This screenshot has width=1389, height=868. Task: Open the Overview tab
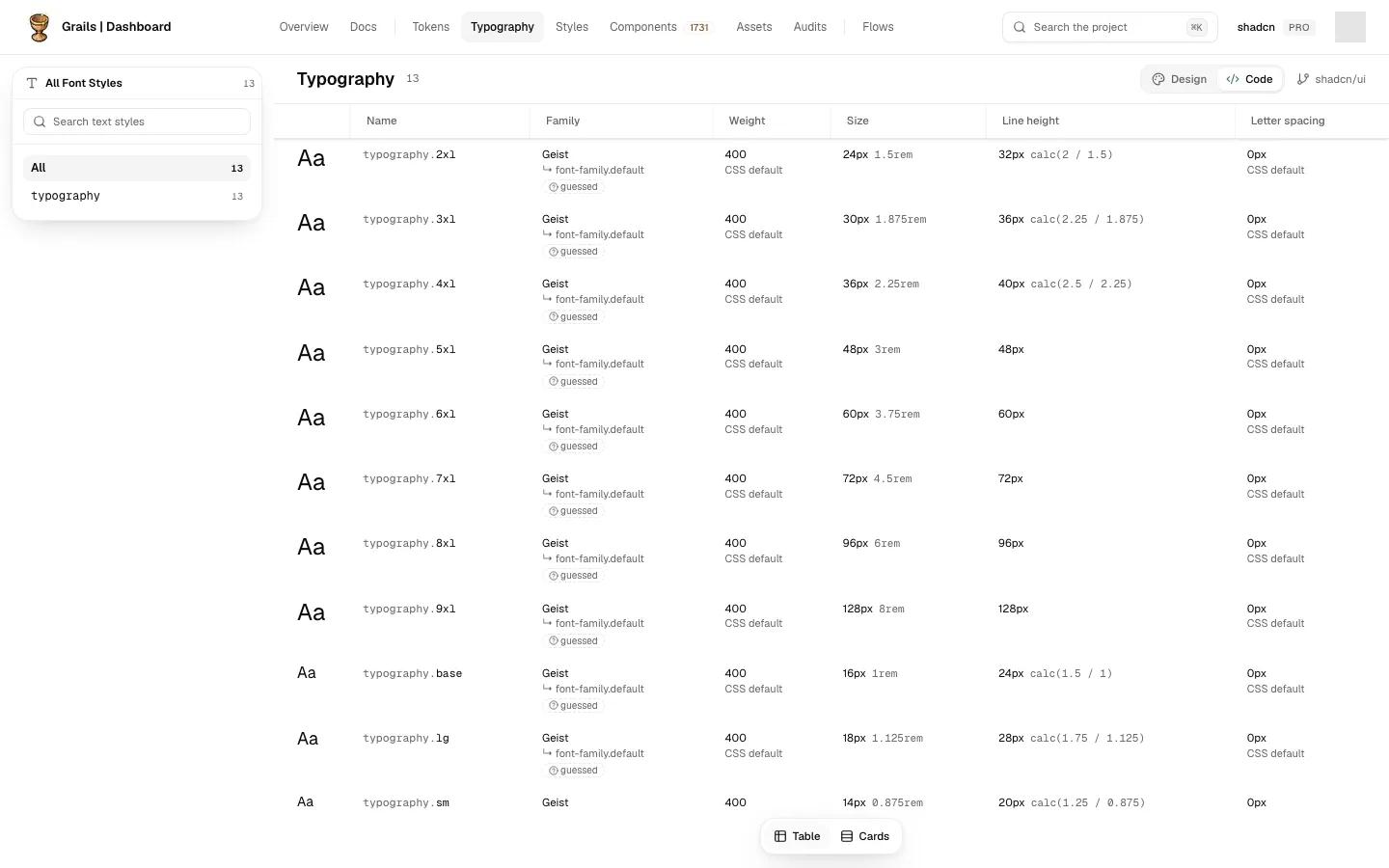tap(304, 27)
